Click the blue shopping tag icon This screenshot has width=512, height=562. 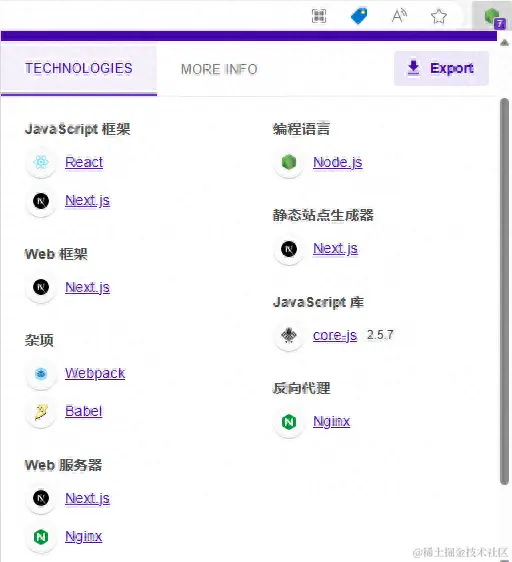coord(359,16)
